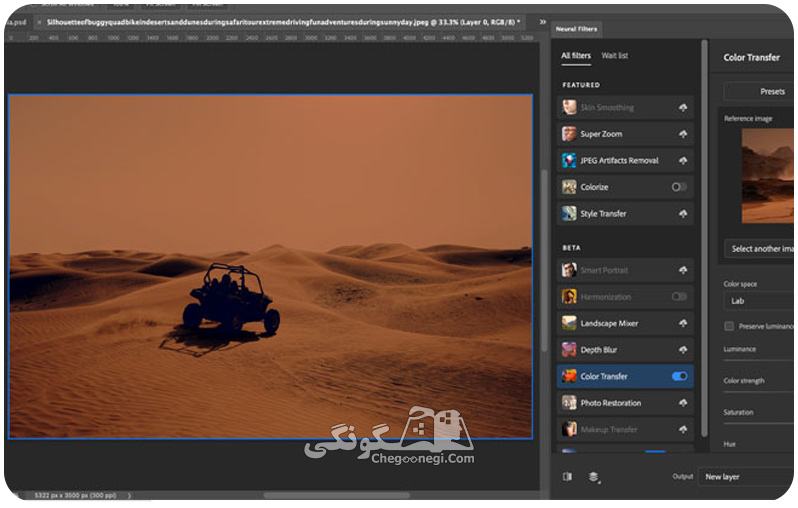Click the Presets button
The height and width of the screenshot is (508, 798).
pos(759,92)
